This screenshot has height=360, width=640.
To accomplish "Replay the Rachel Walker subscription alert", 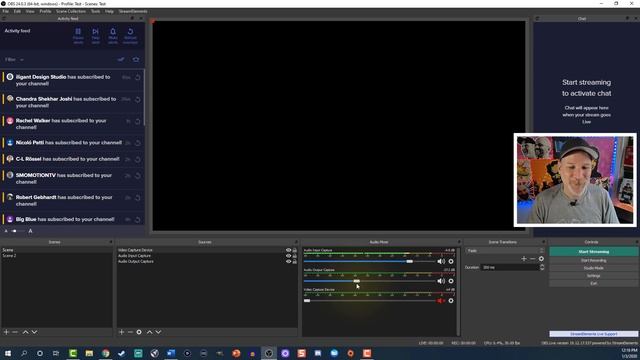I will (138, 121).
